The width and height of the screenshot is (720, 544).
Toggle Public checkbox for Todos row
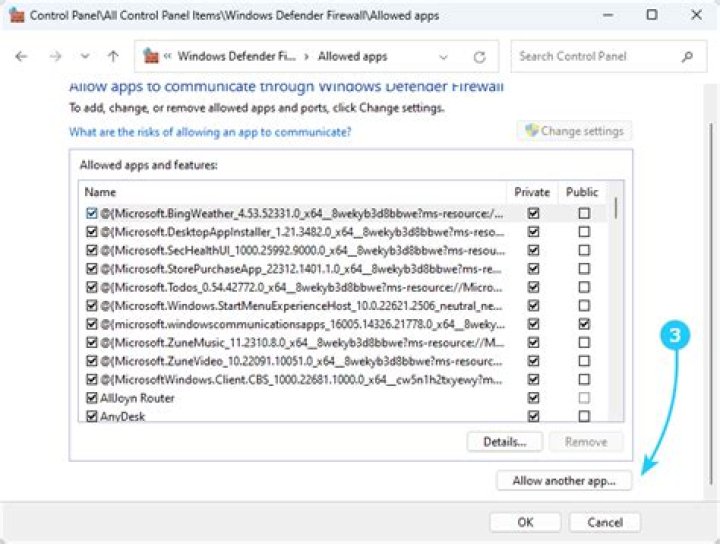584,287
